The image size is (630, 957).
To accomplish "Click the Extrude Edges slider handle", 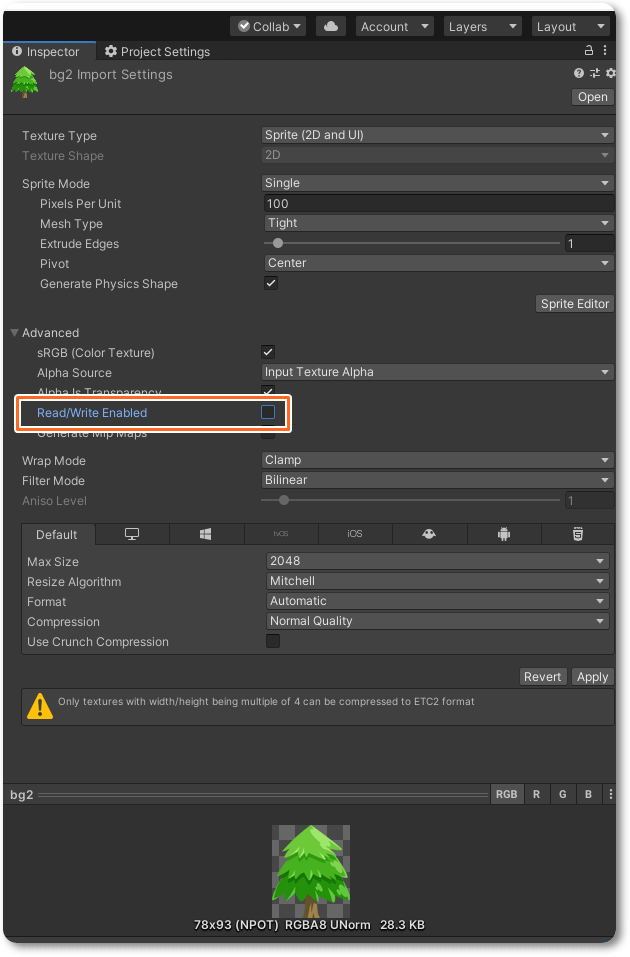I will 278,243.
